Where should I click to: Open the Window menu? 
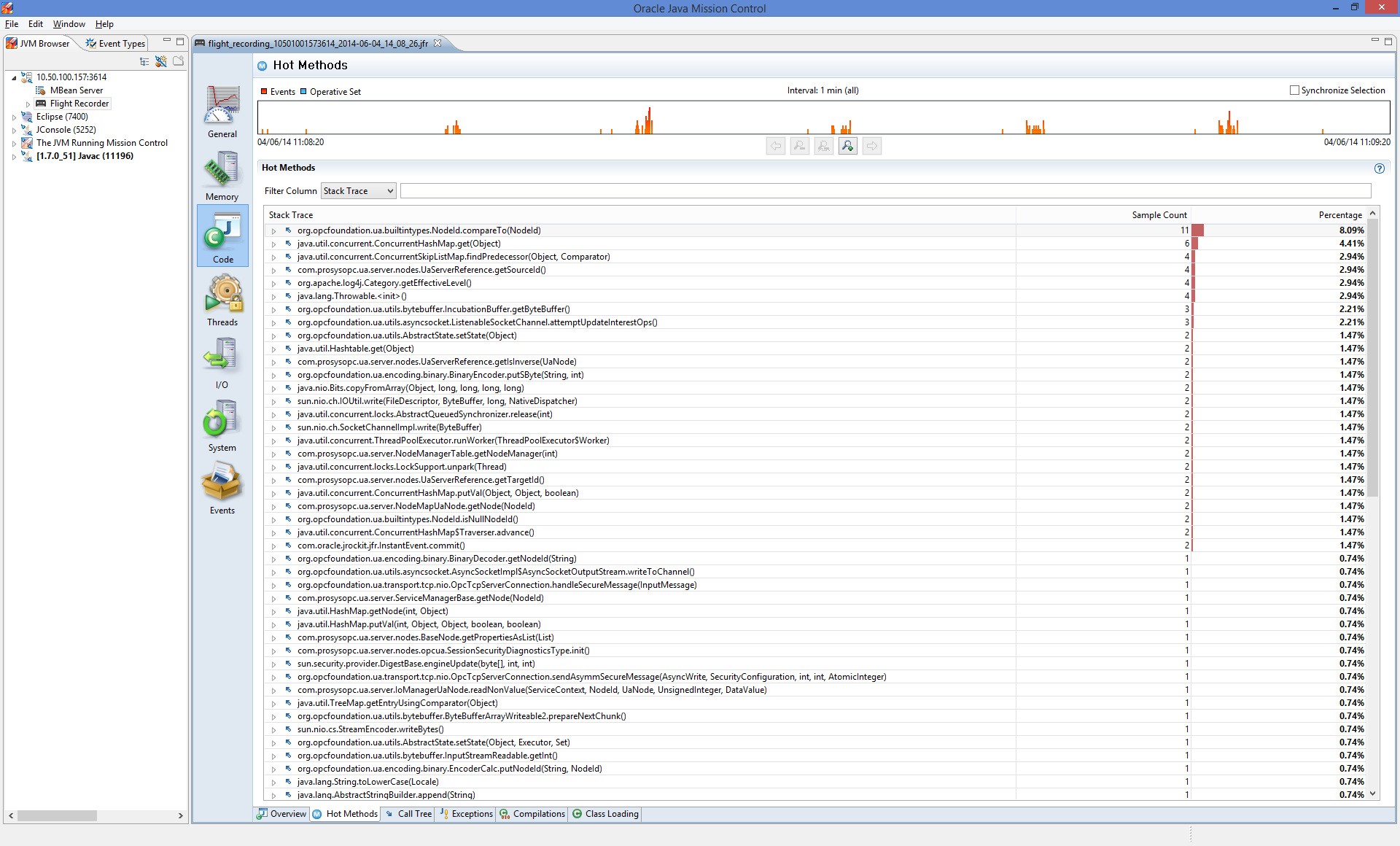pos(69,24)
